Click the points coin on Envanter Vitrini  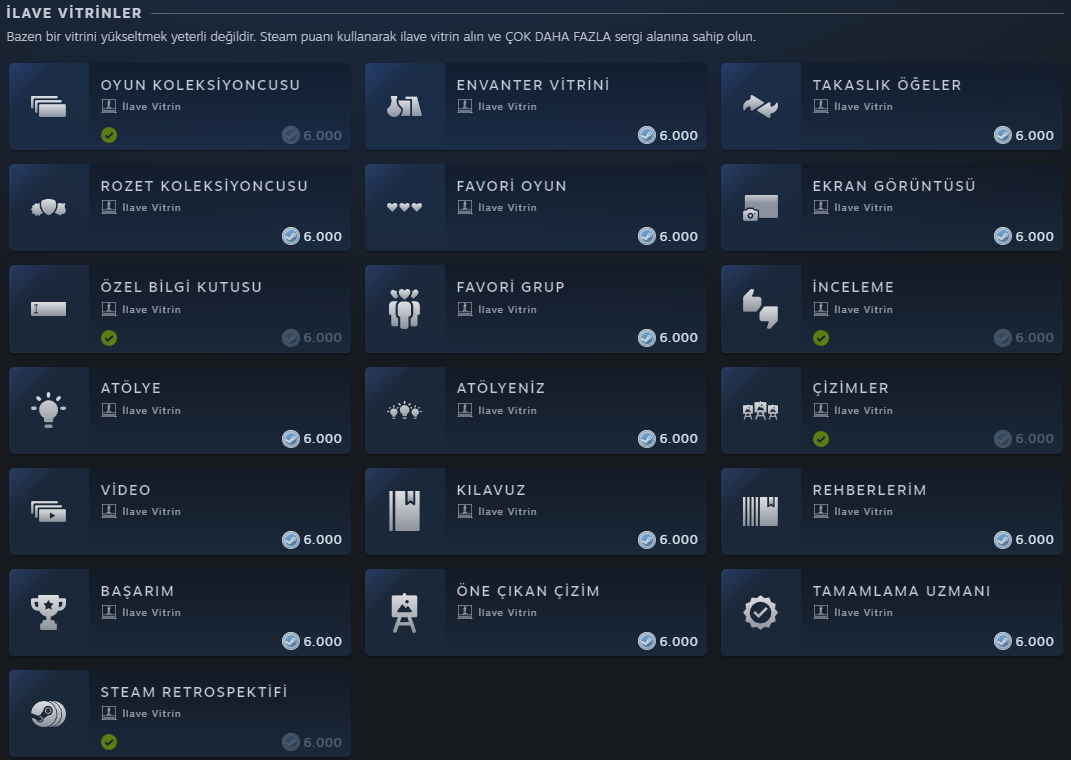647,135
